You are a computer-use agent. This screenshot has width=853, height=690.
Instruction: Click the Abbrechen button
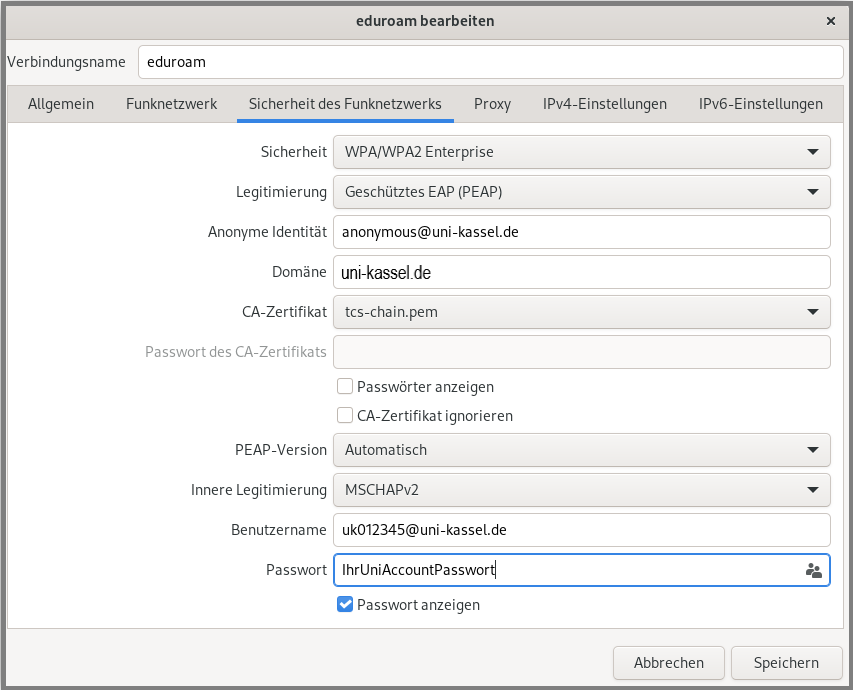668,662
